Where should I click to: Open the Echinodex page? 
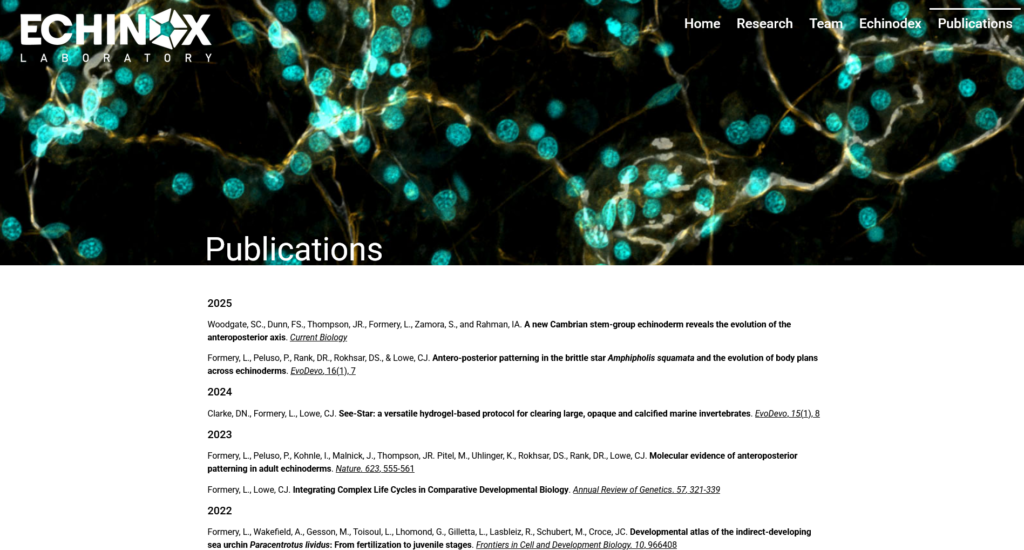pyautogui.click(x=890, y=24)
